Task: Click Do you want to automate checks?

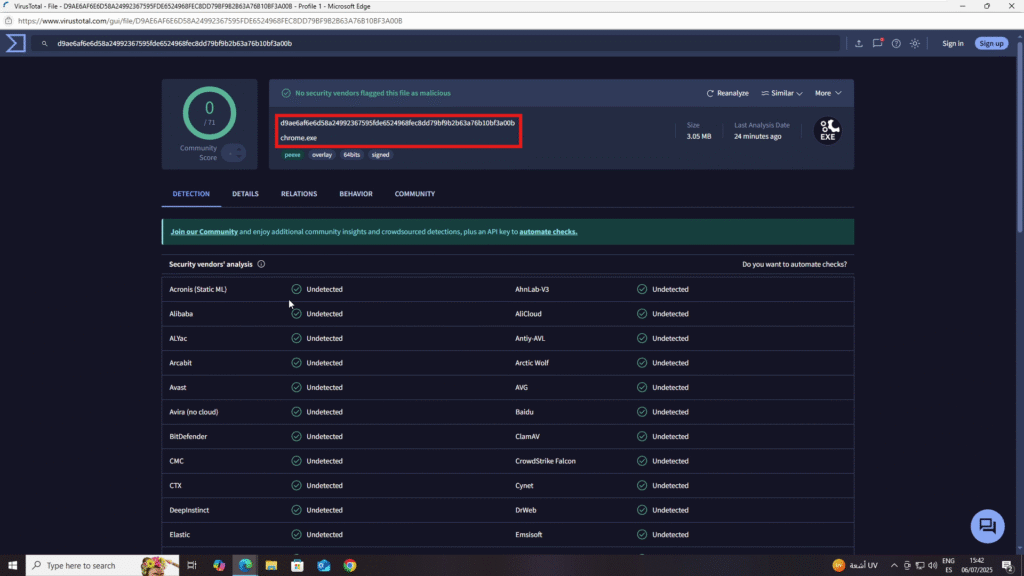Action: (794, 264)
